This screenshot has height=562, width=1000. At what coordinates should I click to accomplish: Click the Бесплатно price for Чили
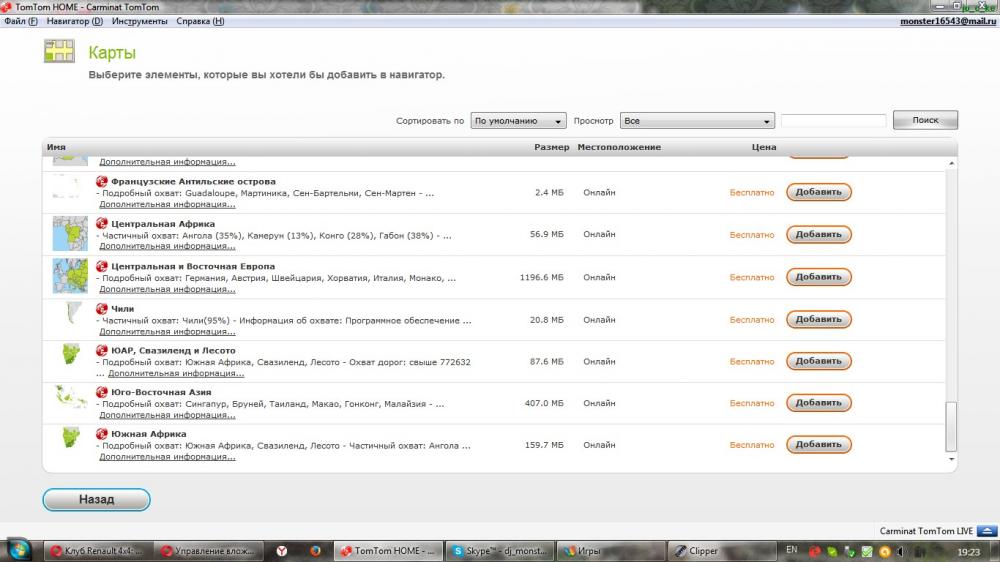[752, 320]
